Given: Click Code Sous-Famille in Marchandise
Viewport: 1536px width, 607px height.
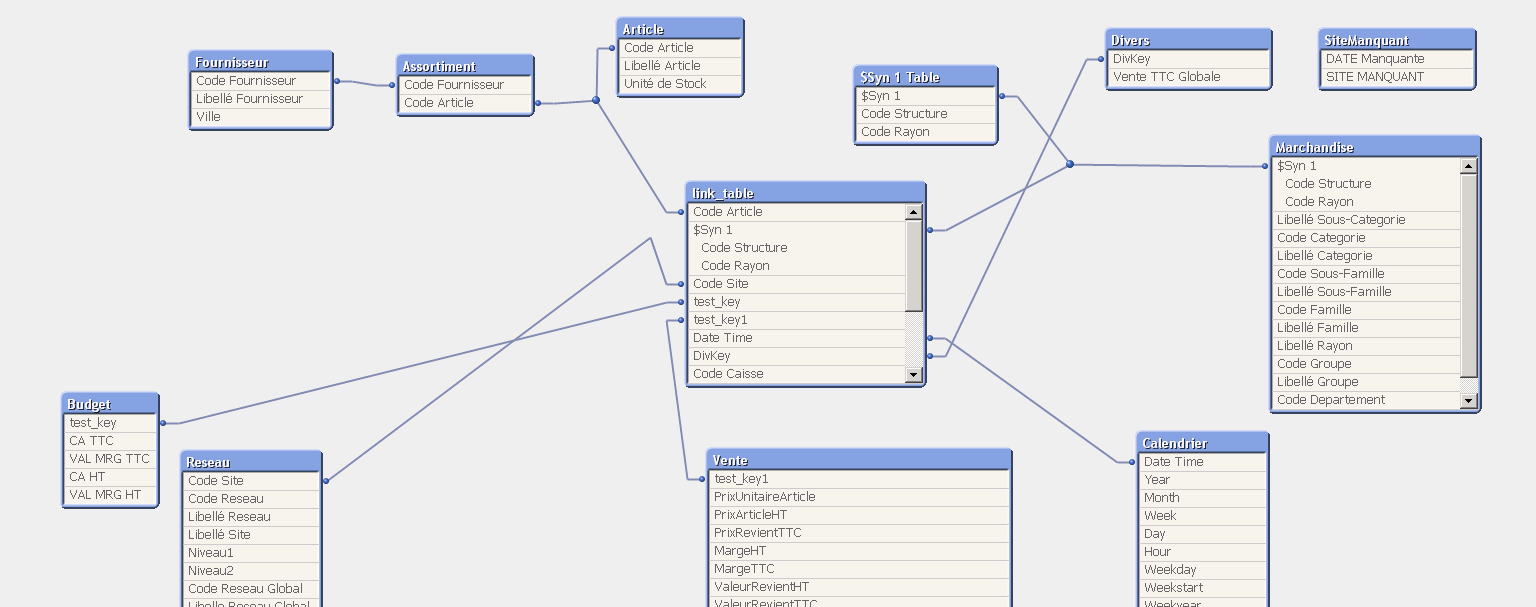Looking at the screenshot, I should [1367, 274].
